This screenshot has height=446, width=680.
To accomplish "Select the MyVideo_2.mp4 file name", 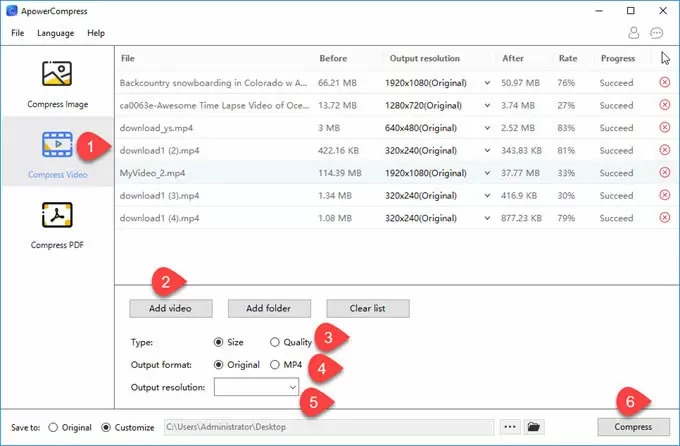I will pyautogui.click(x=152, y=173).
